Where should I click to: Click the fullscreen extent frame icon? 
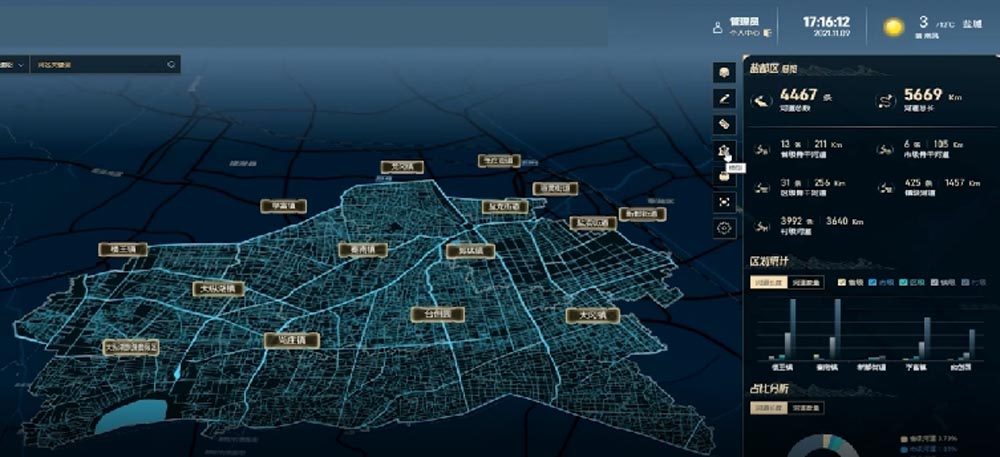point(725,202)
